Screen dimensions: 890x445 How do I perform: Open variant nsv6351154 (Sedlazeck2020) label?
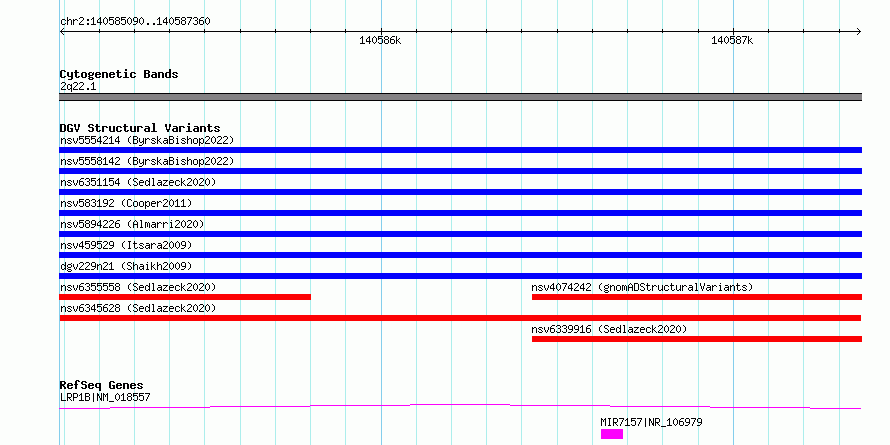[138, 182]
